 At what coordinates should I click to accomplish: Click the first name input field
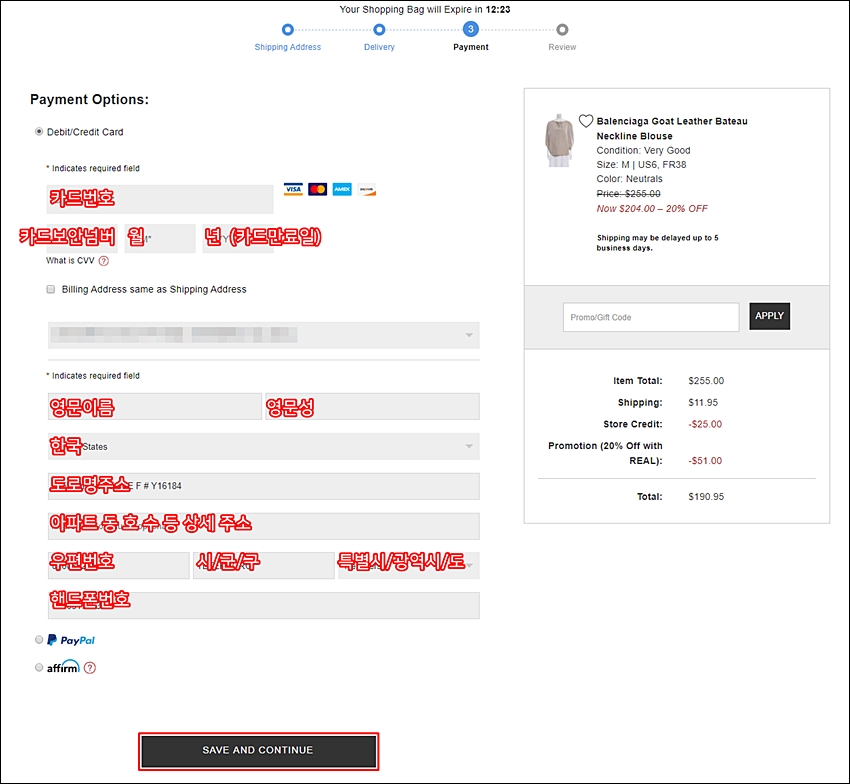[x=155, y=407]
